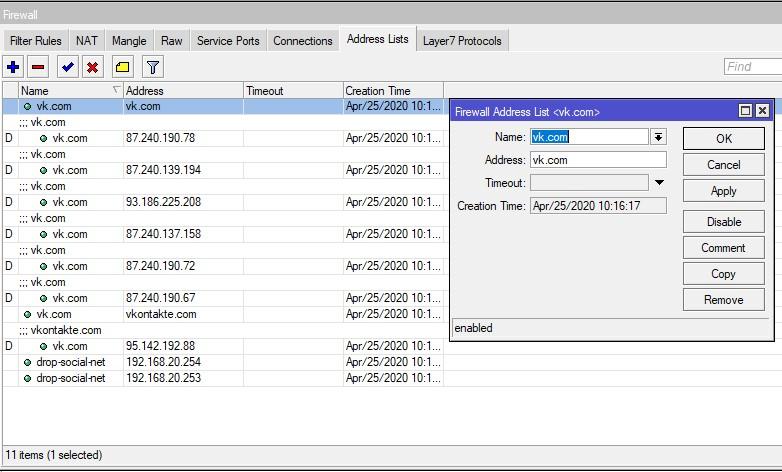Click the status icon of the 93.186.225.208 row
The image size is (782, 472).
43,202
